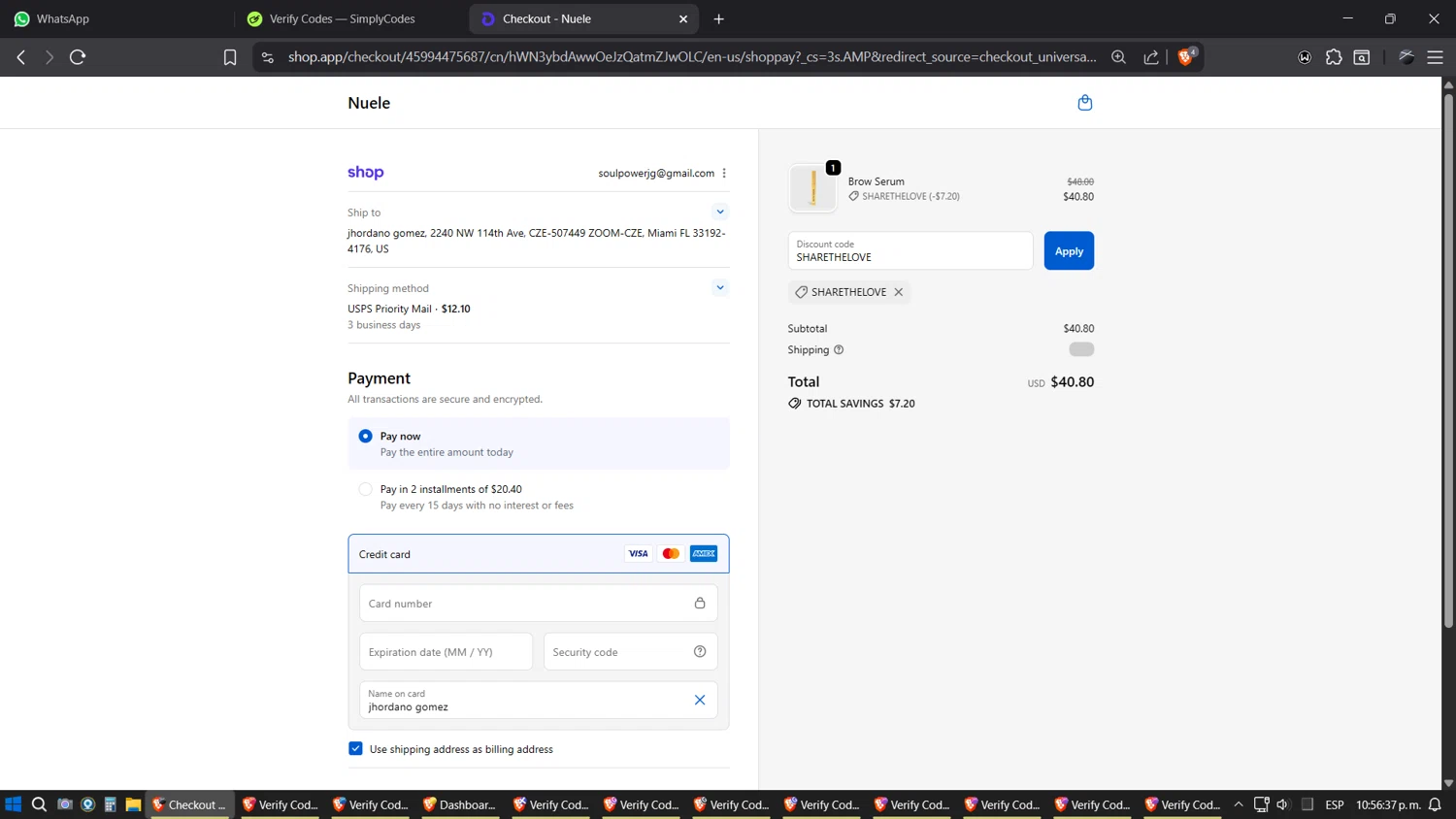Remove the SHARETHELOVE discount tag
Viewport: 1456px width, 819px height.
[x=899, y=292]
